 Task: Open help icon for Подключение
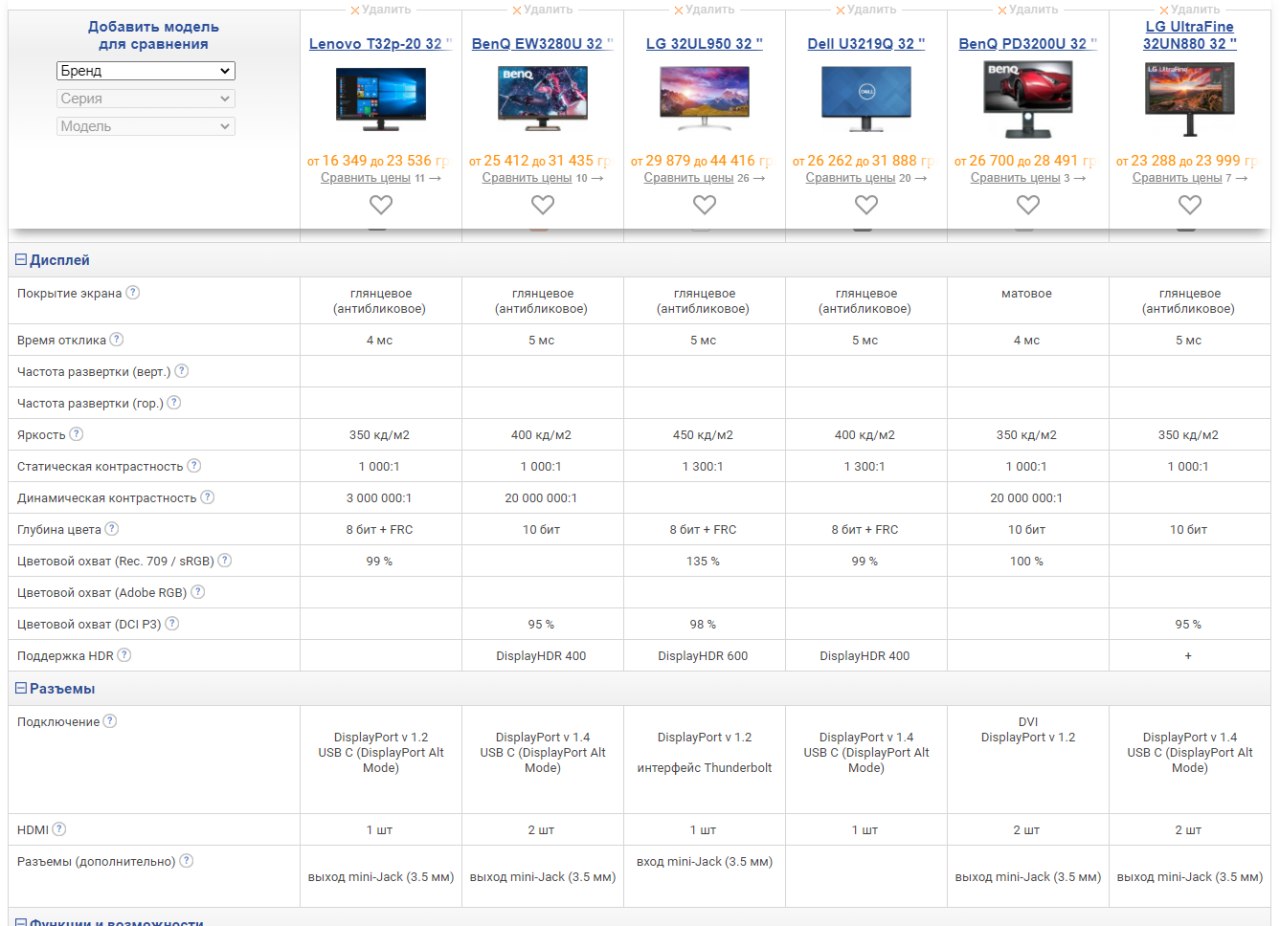[110, 721]
